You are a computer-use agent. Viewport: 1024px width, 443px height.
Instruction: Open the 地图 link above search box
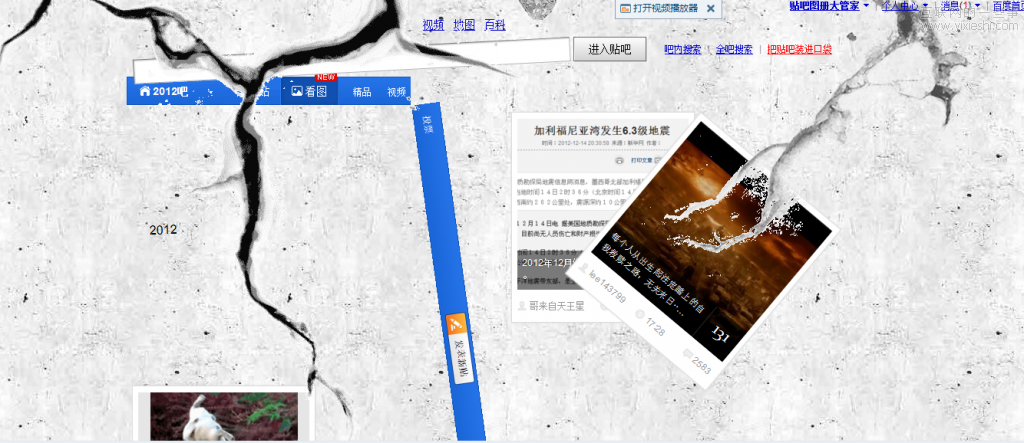[x=464, y=25]
